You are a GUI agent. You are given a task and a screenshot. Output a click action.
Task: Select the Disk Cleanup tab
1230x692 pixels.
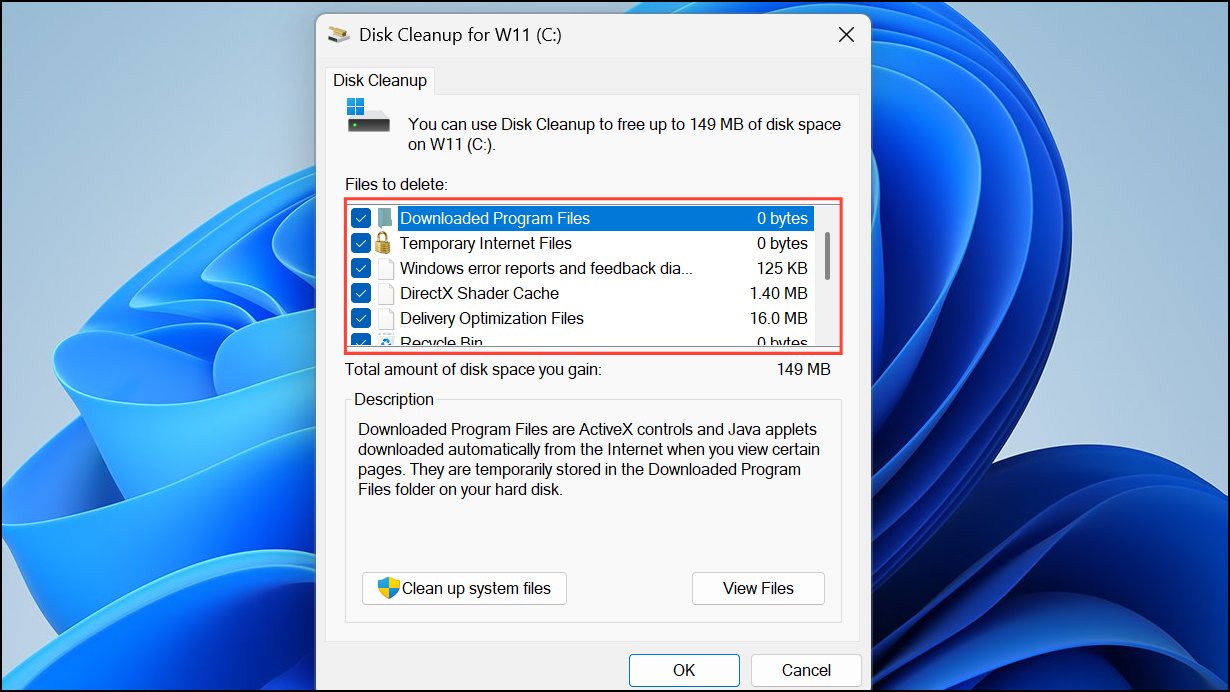380,81
